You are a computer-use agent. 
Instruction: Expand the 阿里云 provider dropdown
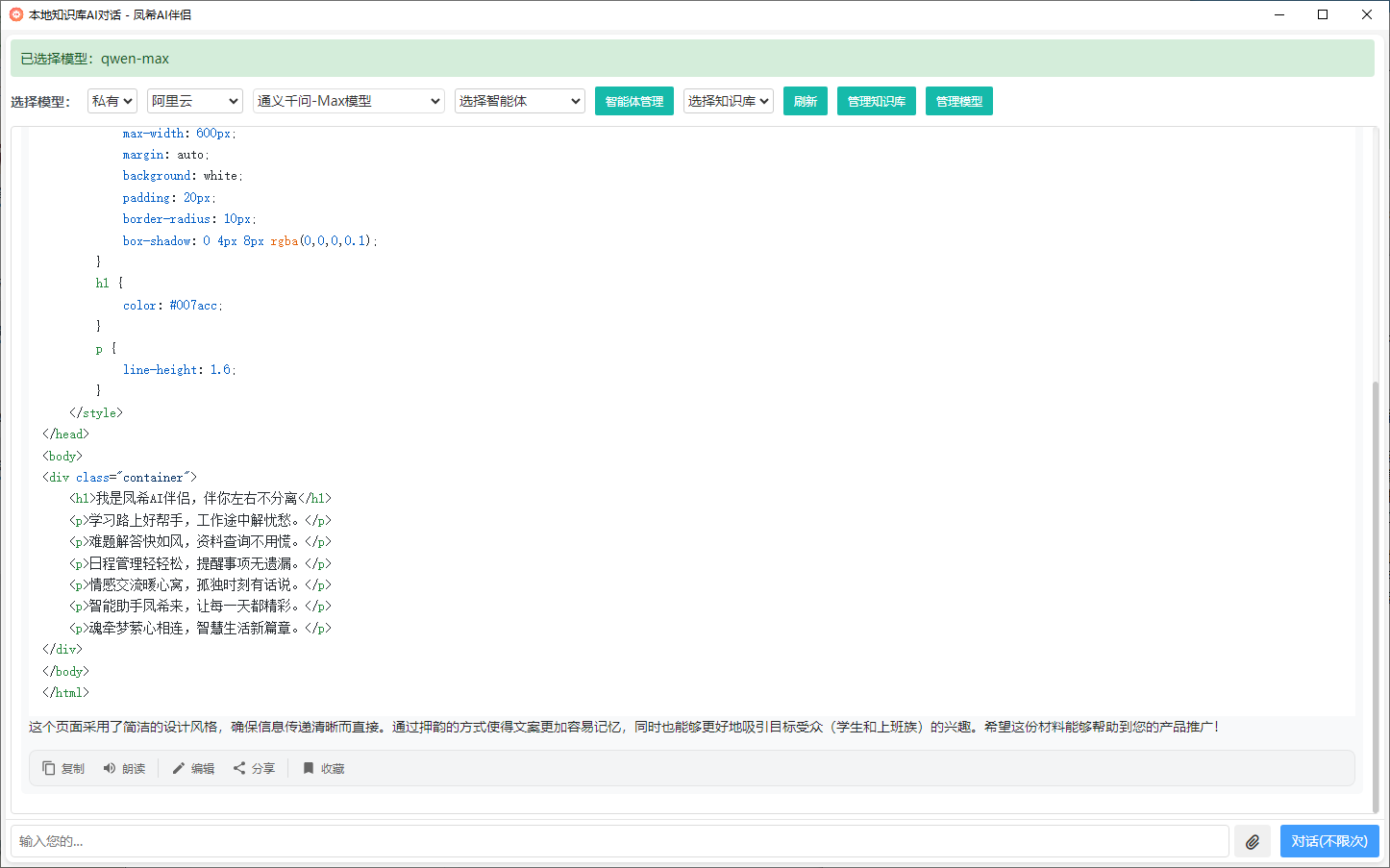click(194, 101)
